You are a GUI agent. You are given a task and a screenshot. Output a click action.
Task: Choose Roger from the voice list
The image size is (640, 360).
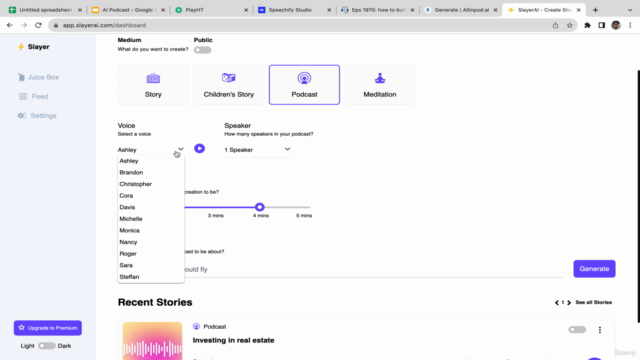pyautogui.click(x=151, y=253)
